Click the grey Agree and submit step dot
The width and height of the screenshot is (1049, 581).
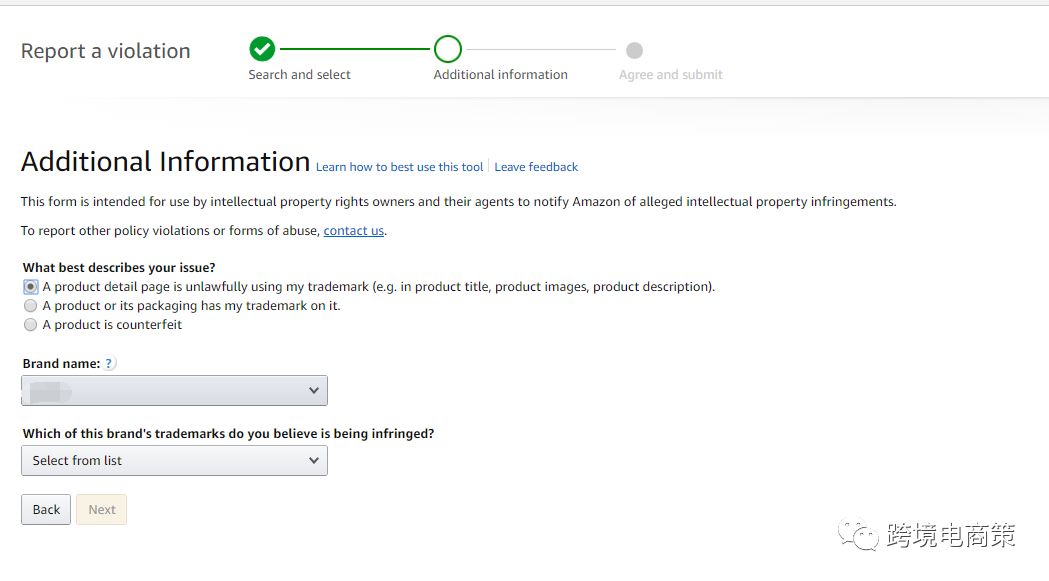pyautogui.click(x=634, y=50)
